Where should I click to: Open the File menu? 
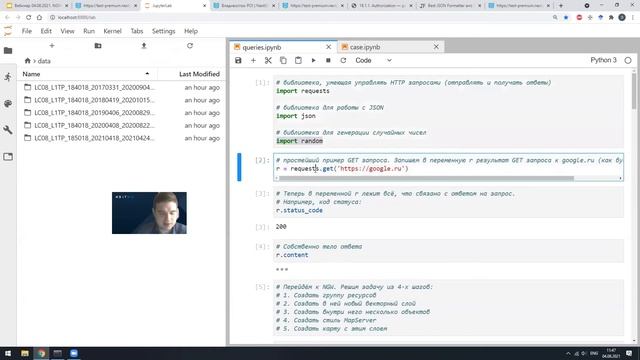click(x=27, y=31)
